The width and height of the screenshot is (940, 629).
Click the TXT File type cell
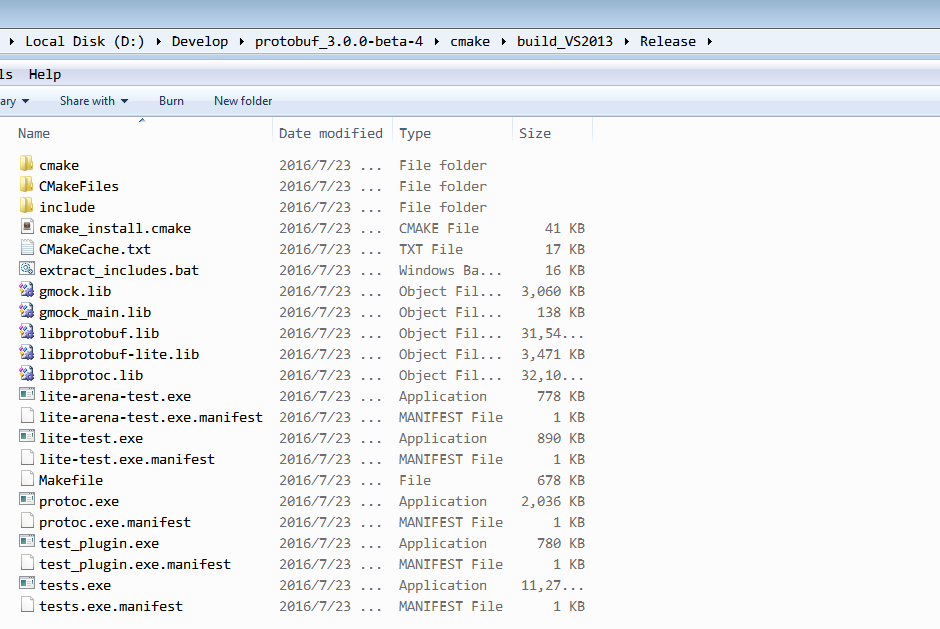coord(431,249)
